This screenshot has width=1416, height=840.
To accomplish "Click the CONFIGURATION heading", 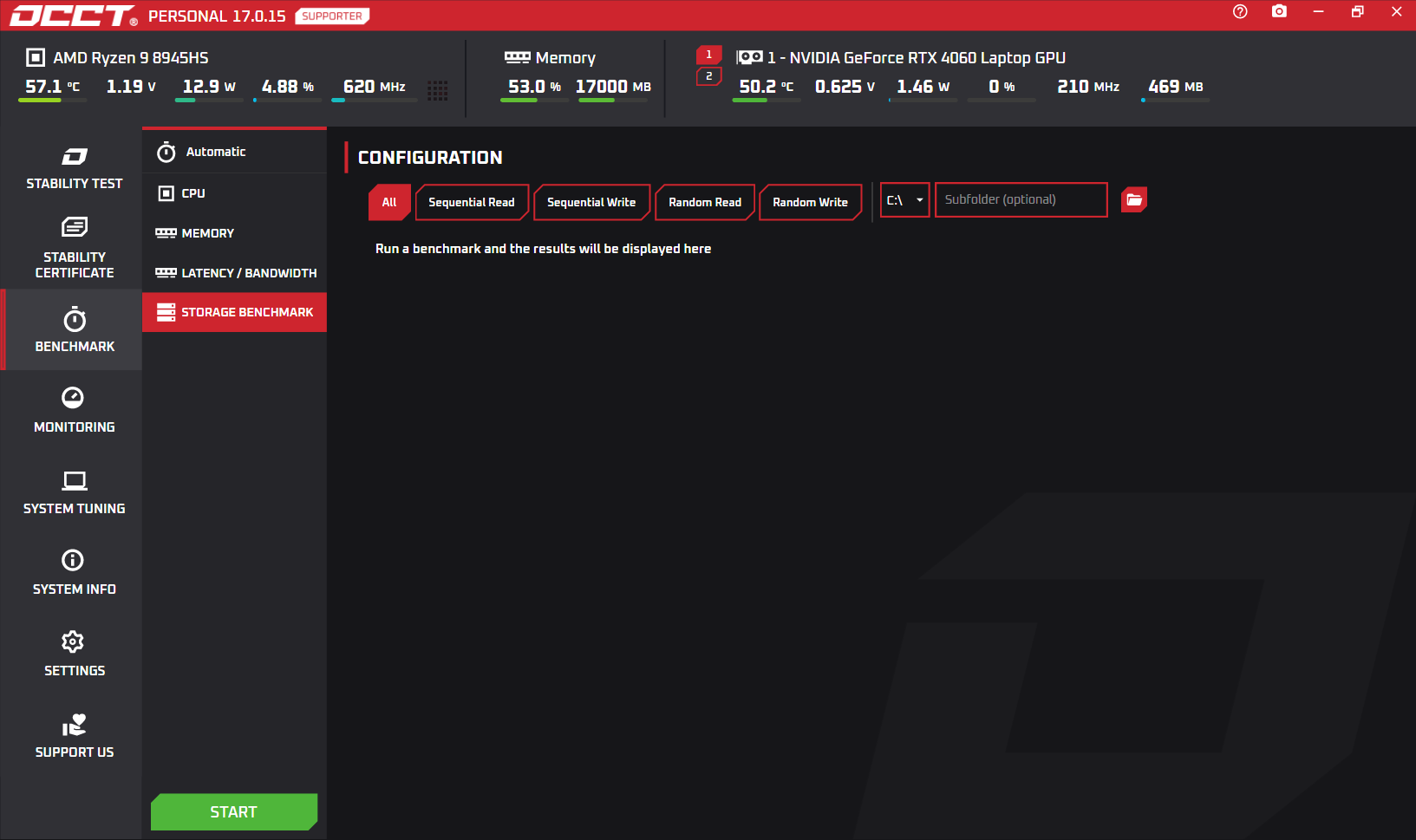I will [x=430, y=158].
